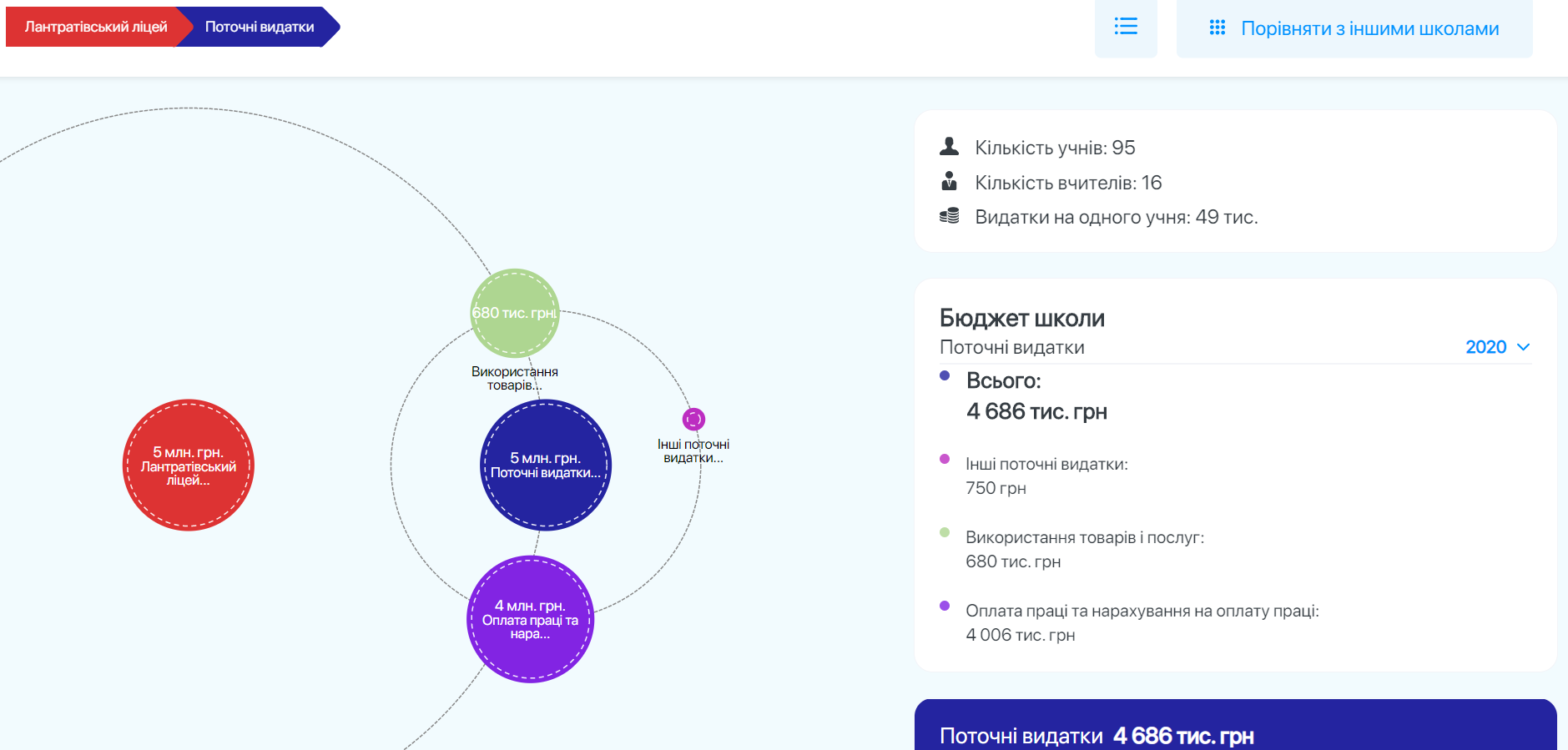The image size is (1568, 750).
Task: Click the bottom Поточні видатки 4 686 banner
Action: 1236,725
